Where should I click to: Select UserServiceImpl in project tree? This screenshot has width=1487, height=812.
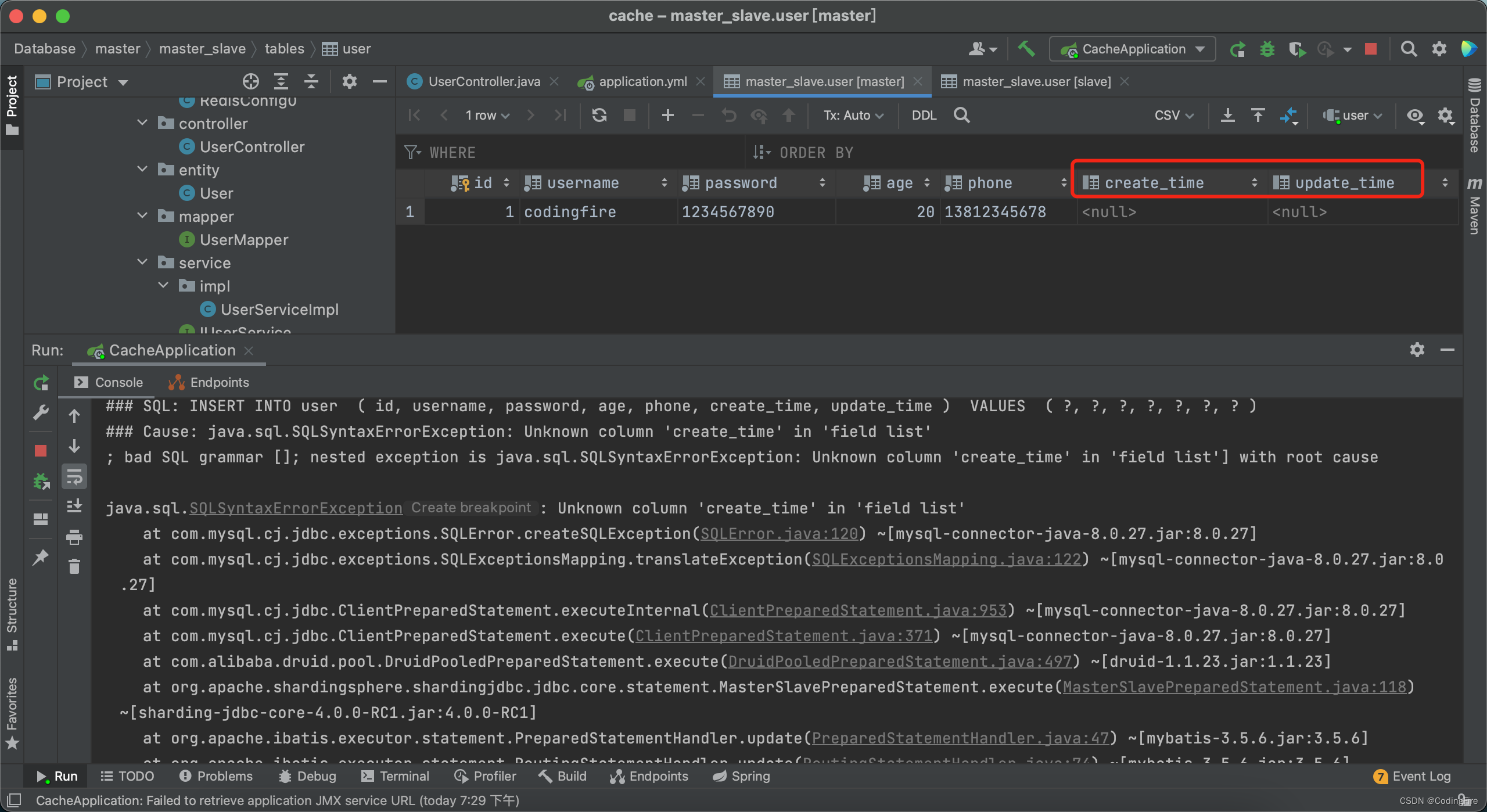click(x=279, y=310)
